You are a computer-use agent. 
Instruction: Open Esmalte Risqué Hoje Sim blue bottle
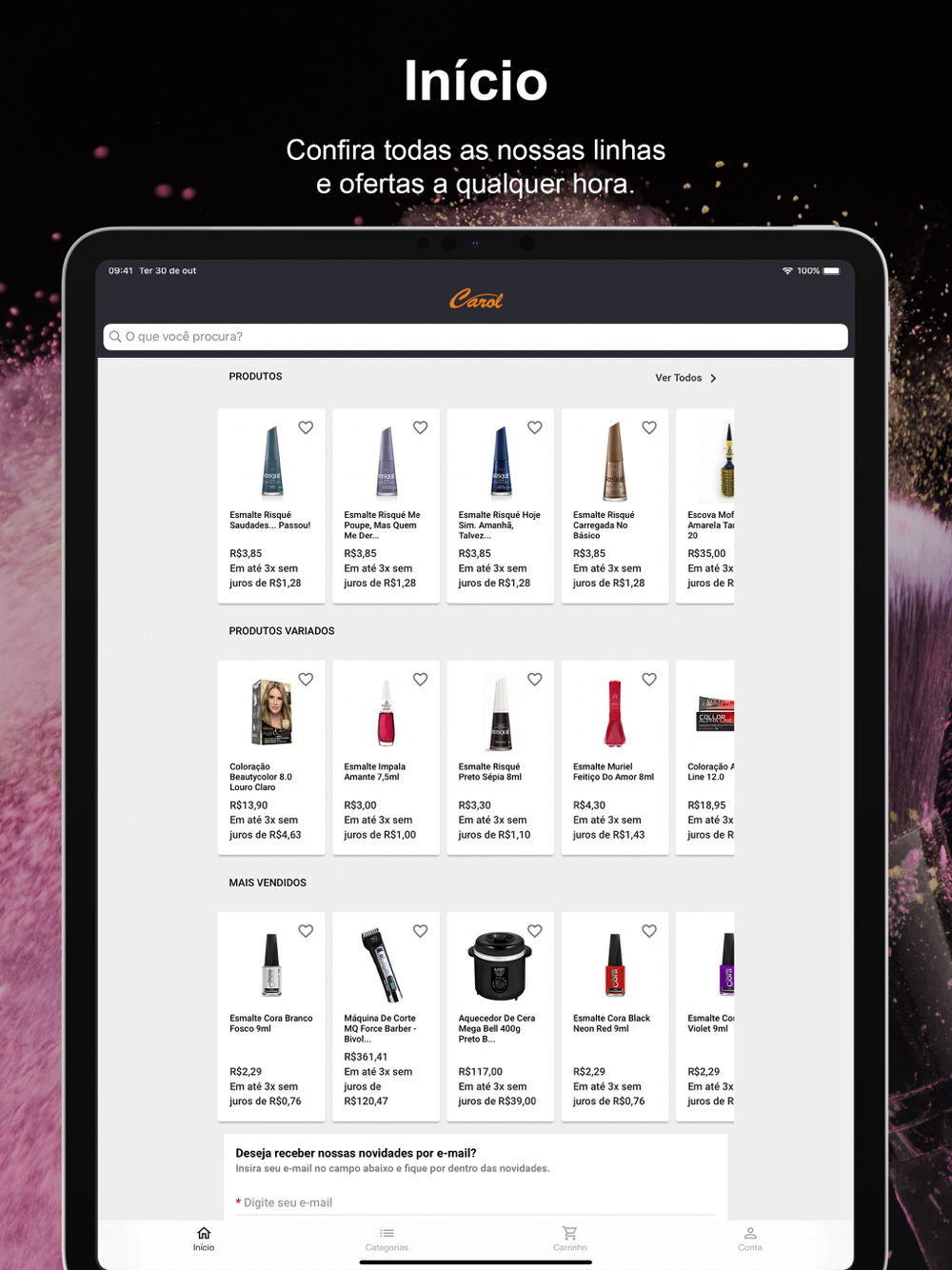click(x=501, y=462)
